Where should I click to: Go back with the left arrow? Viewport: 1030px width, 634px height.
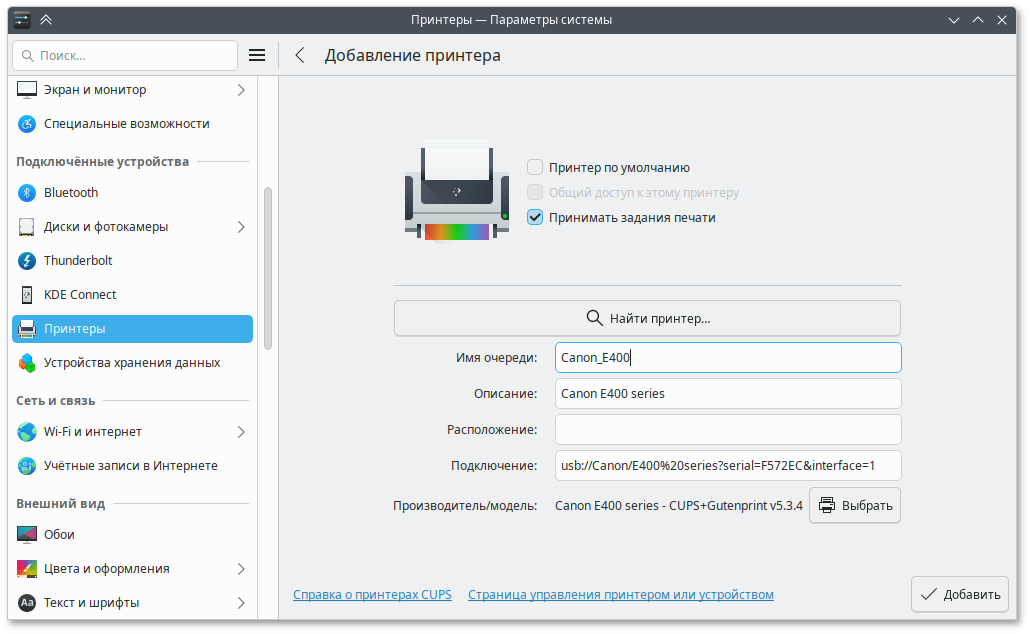(x=300, y=56)
